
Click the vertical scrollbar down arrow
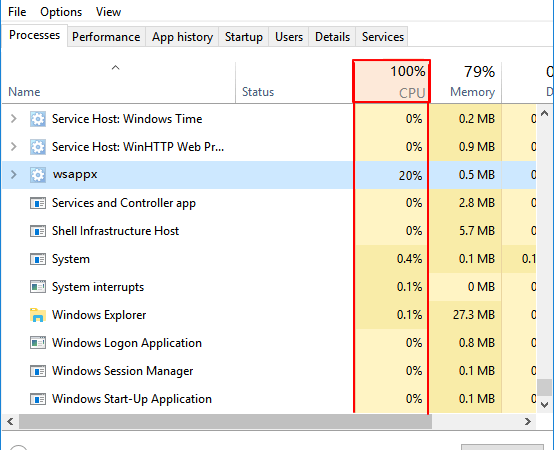tap(544, 405)
